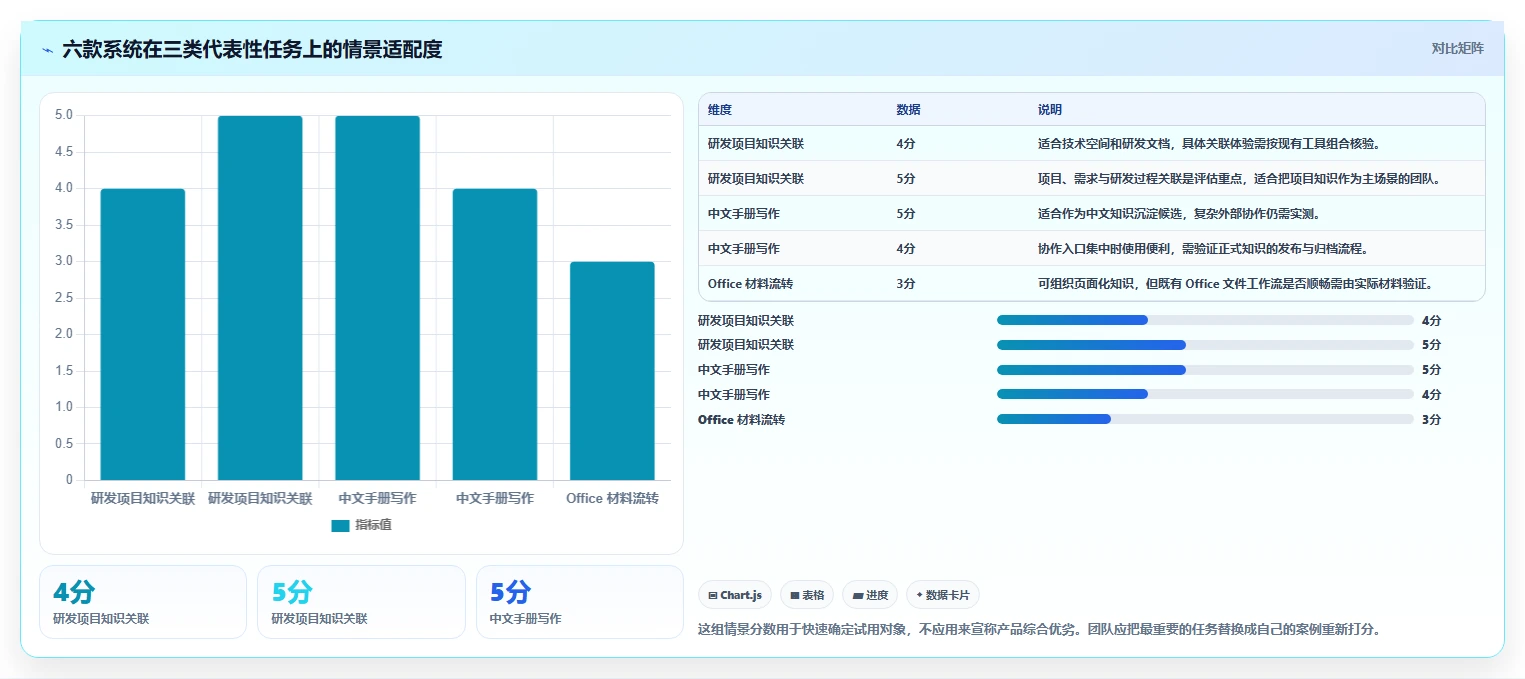Click the 研发项目知识关联 progress bar showing 5分
Screen dimensions: 1525x679
click(1205, 345)
